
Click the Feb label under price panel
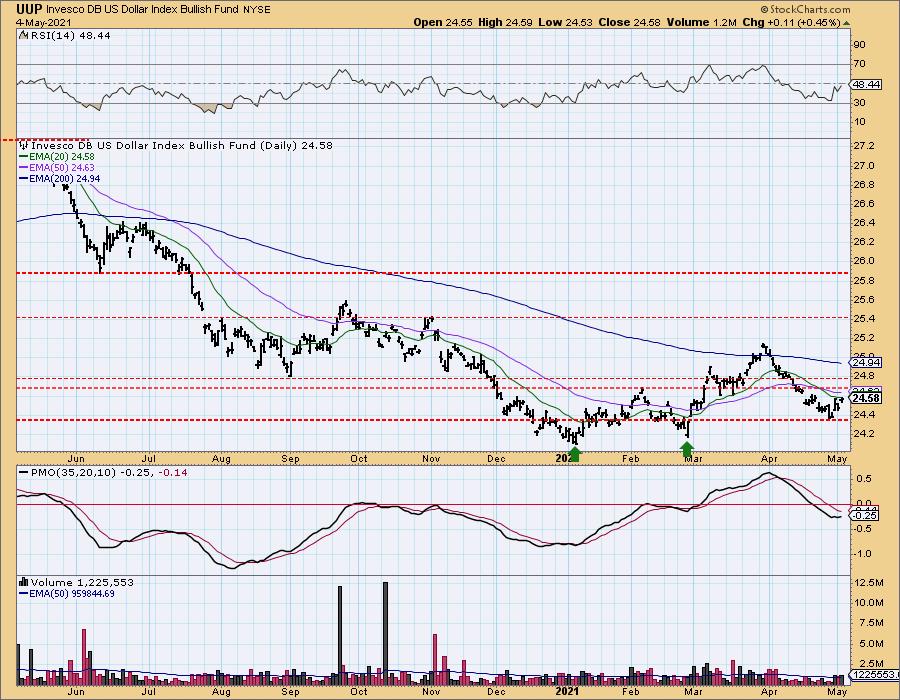click(630, 458)
